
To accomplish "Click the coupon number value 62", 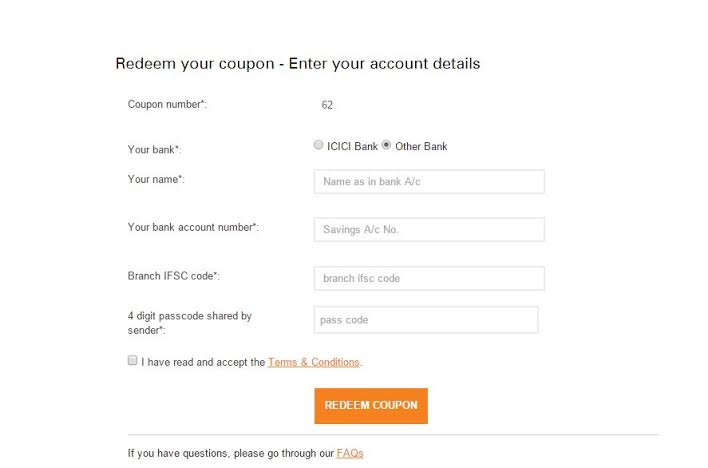I will 327,104.
